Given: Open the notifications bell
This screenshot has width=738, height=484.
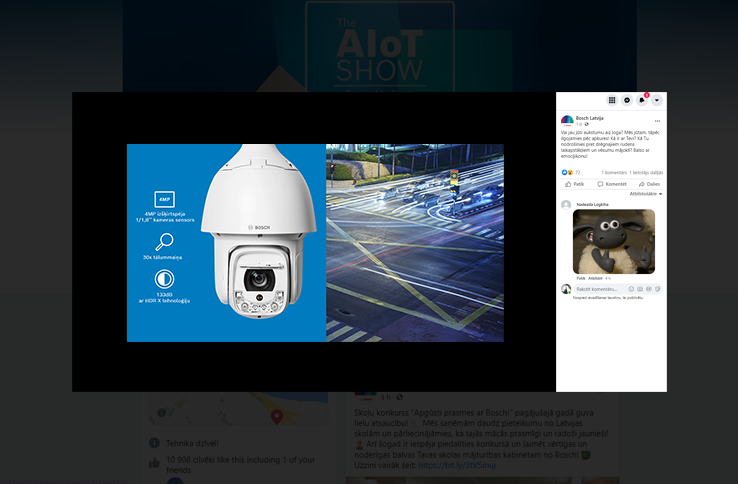Looking at the screenshot, I should 642,100.
